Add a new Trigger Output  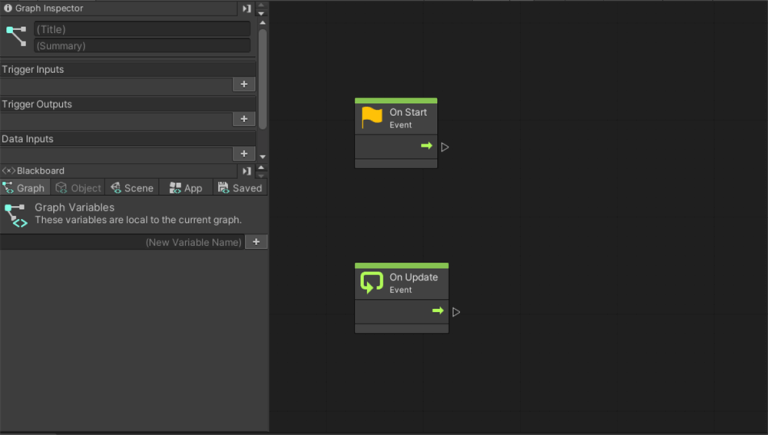(x=244, y=119)
